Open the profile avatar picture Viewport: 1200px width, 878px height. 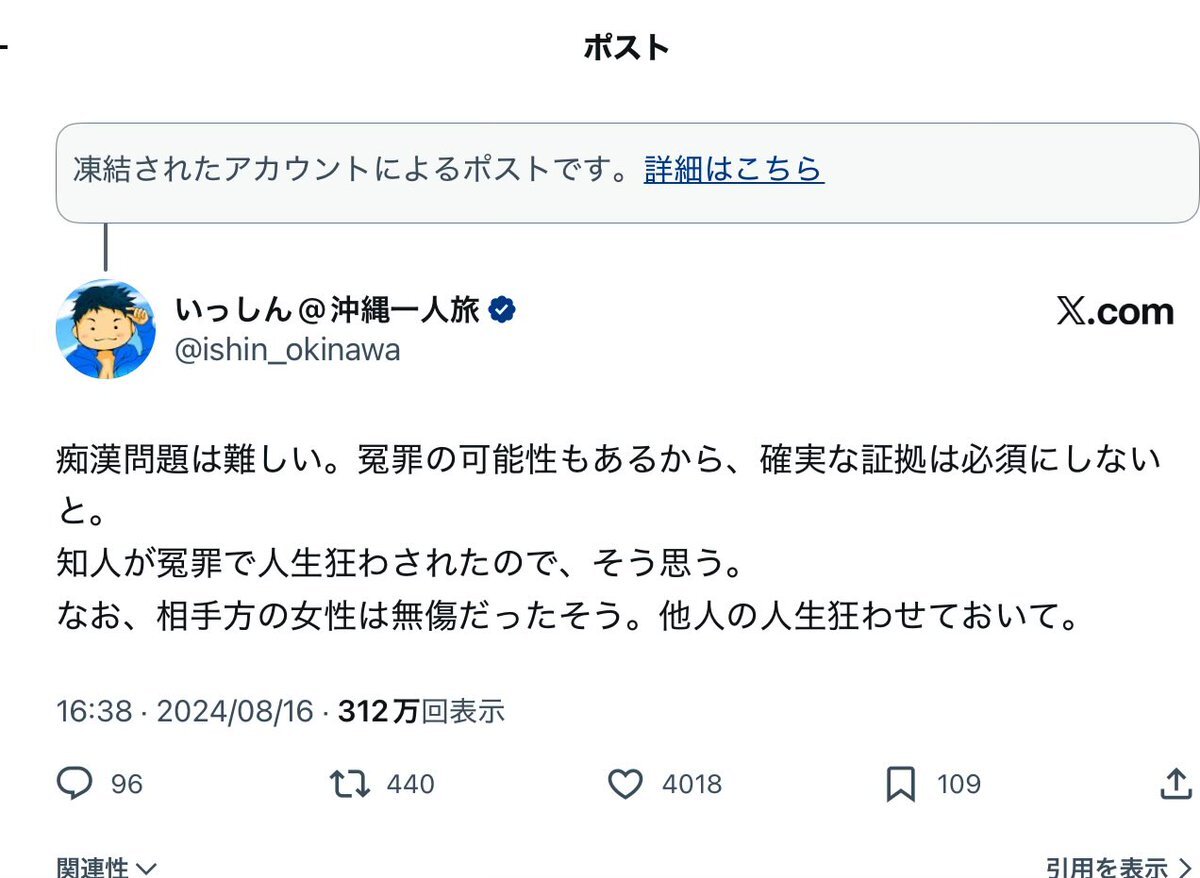point(105,329)
